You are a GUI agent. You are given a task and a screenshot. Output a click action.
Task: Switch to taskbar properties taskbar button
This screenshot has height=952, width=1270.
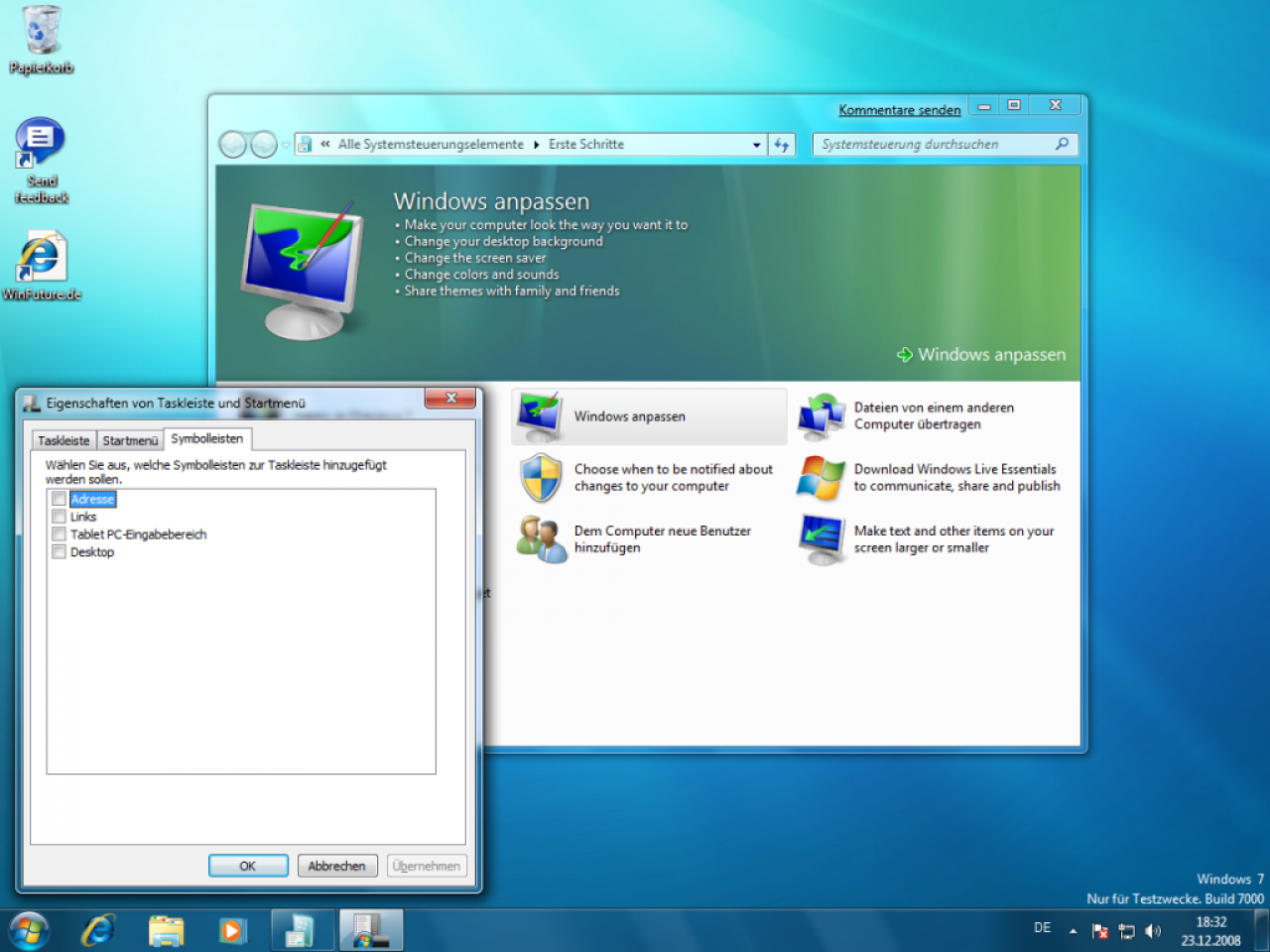[x=371, y=931]
